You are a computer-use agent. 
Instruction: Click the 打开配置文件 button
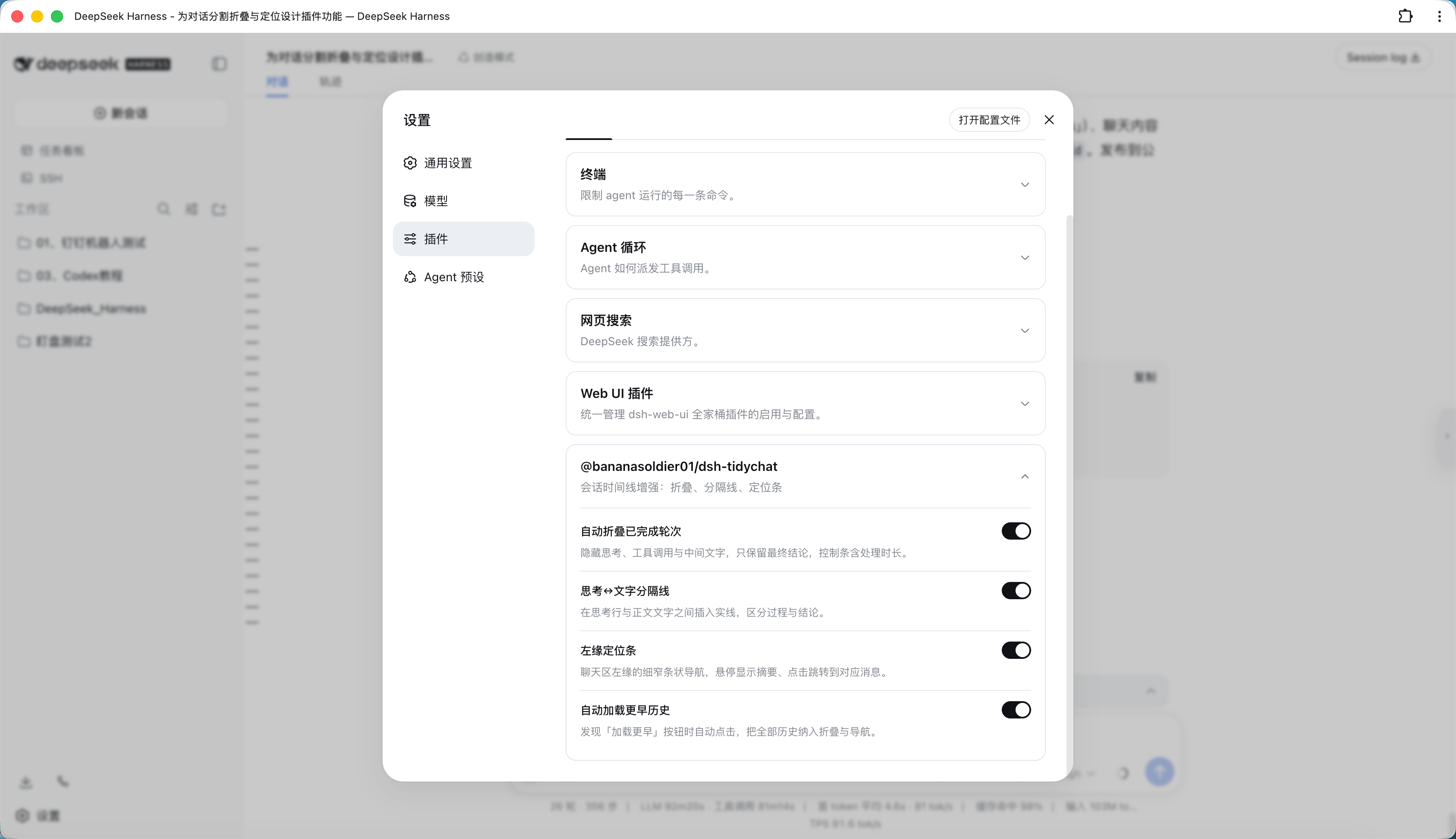(x=989, y=120)
